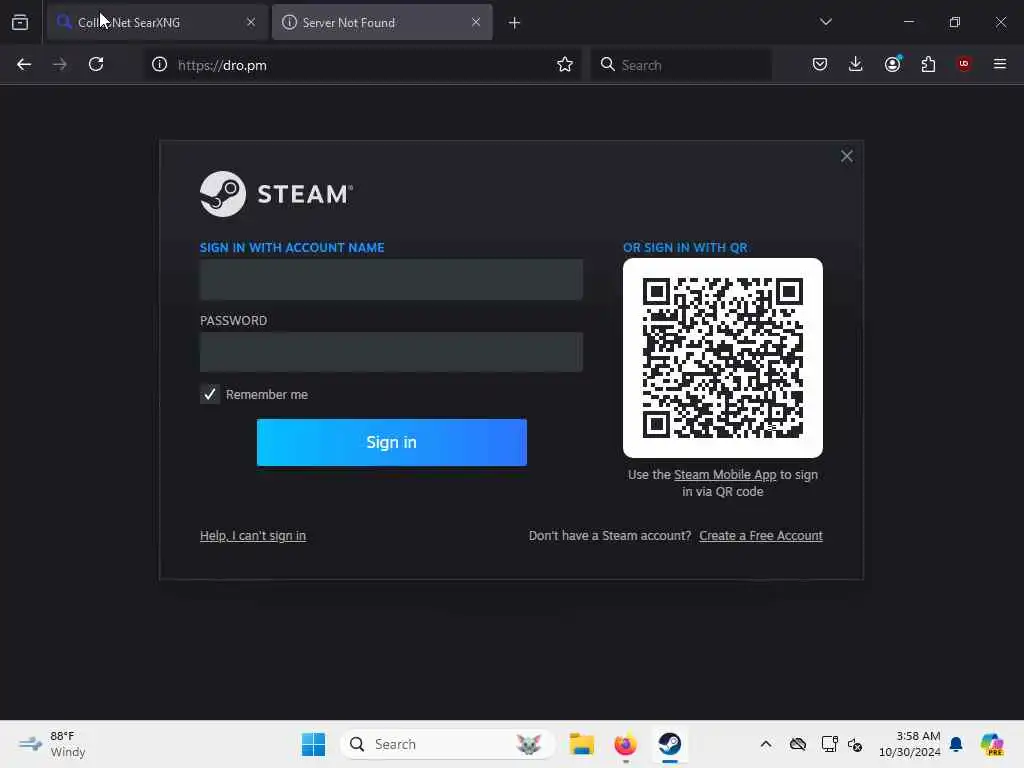The image size is (1024, 768).
Task: Click the Steam logo
Action: coord(276,194)
